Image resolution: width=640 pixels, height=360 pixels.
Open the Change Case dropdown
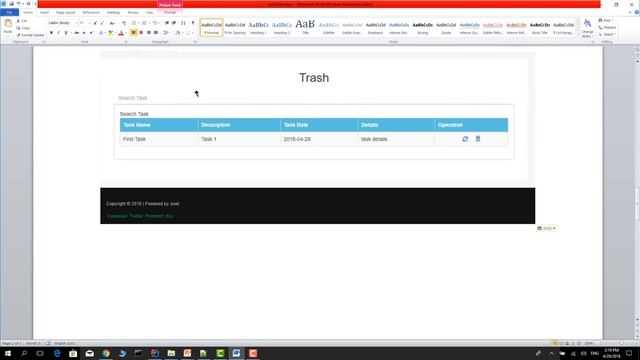pyautogui.click(x=113, y=23)
